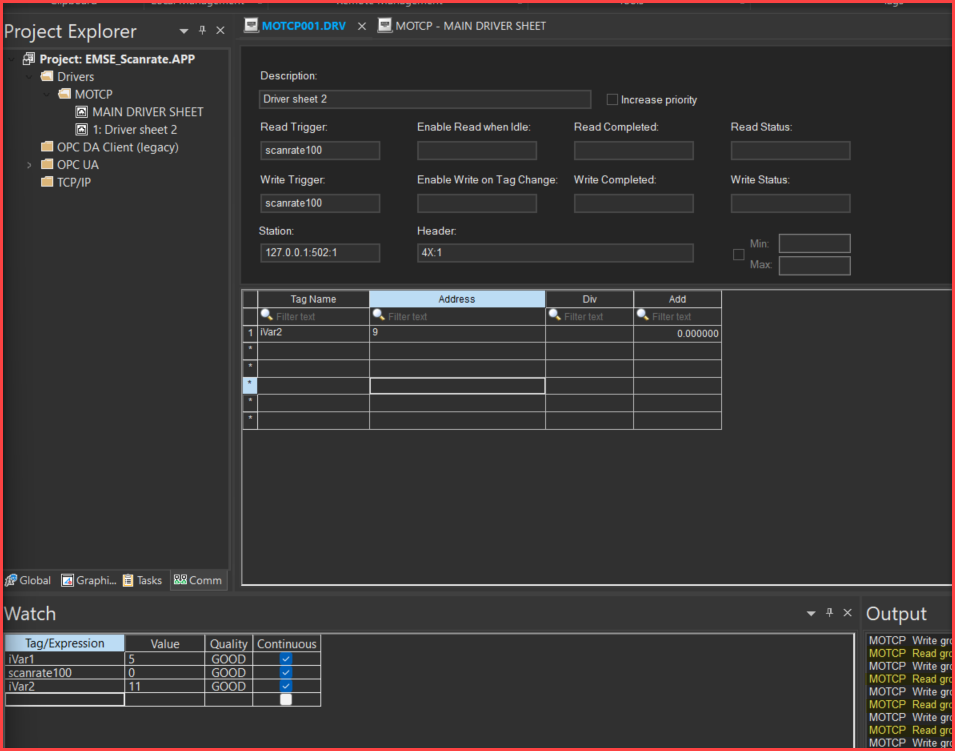Image resolution: width=955 pixels, height=751 pixels.
Task: Click the Tag Name filter text box
Action: (x=313, y=316)
